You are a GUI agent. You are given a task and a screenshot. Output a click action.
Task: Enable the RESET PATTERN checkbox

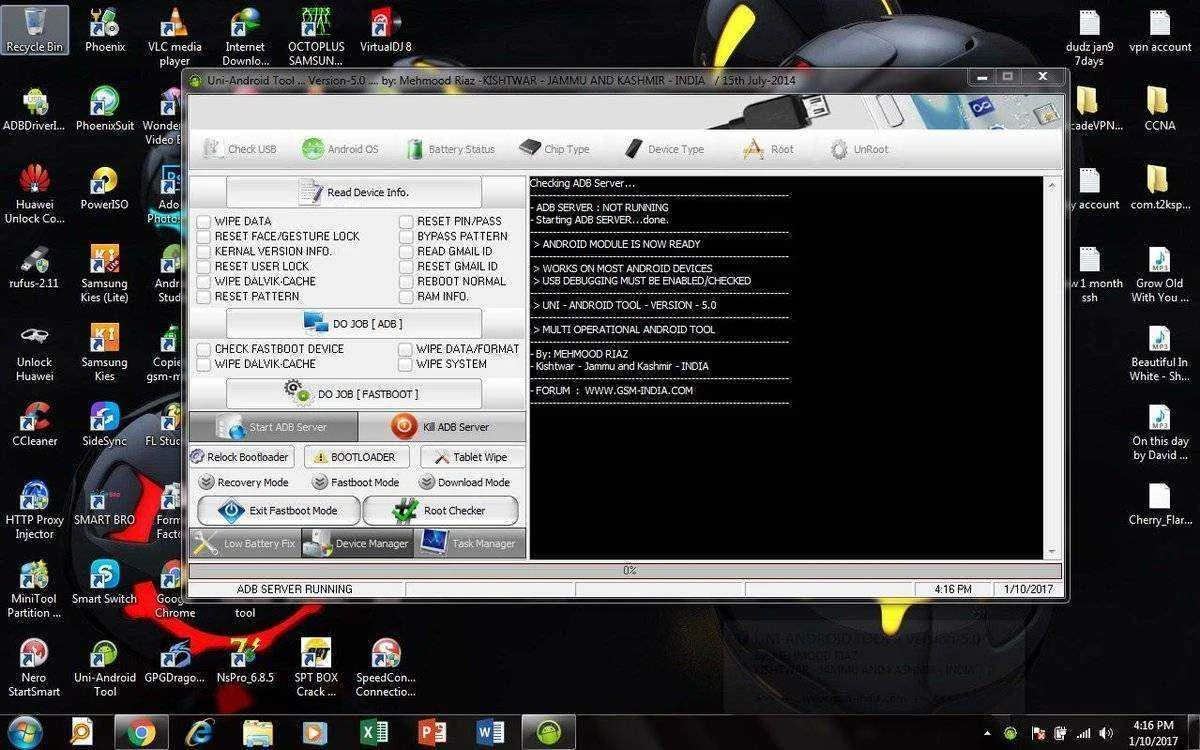point(204,296)
